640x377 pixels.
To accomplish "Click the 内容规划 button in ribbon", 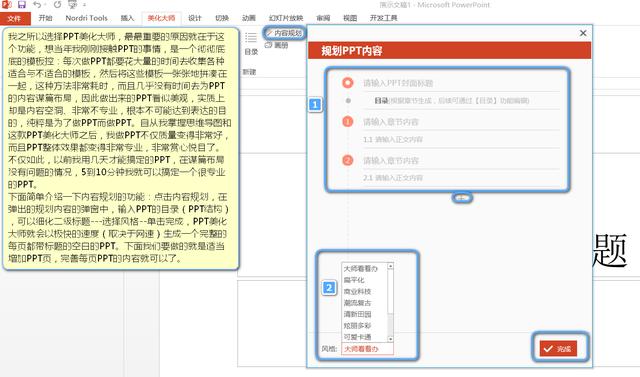I will point(284,33).
